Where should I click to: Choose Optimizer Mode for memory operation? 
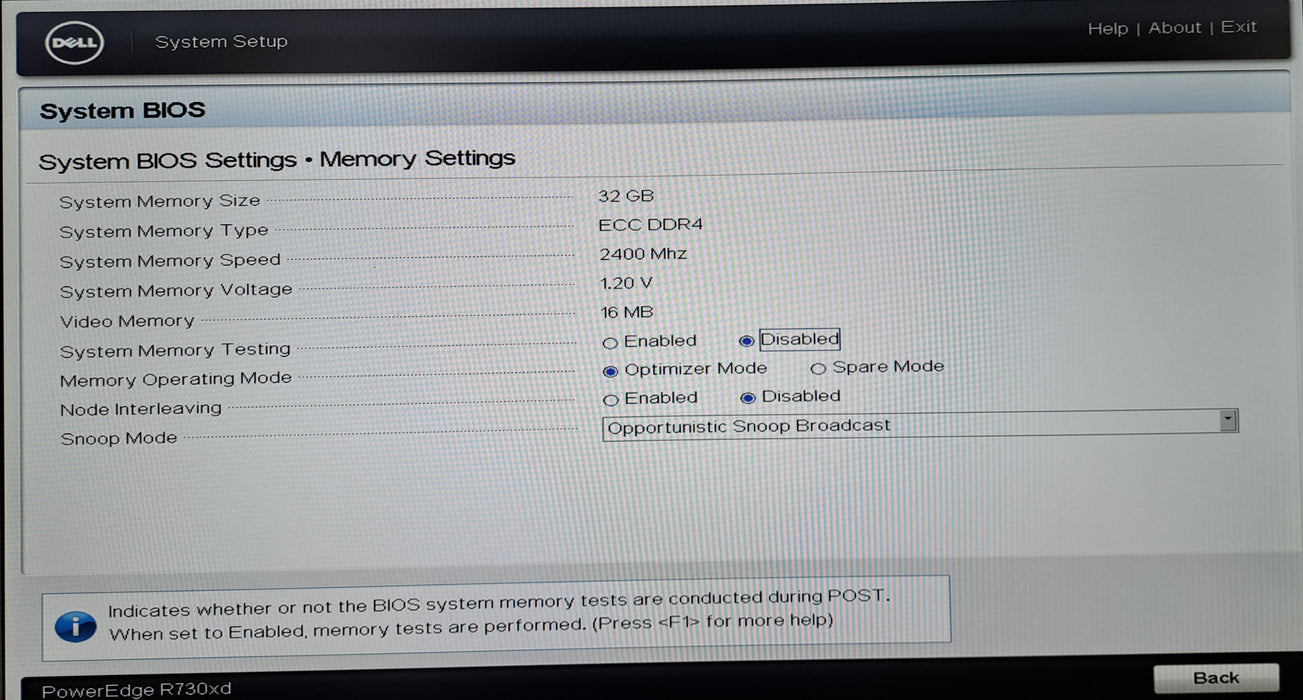click(x=611, y=371)
